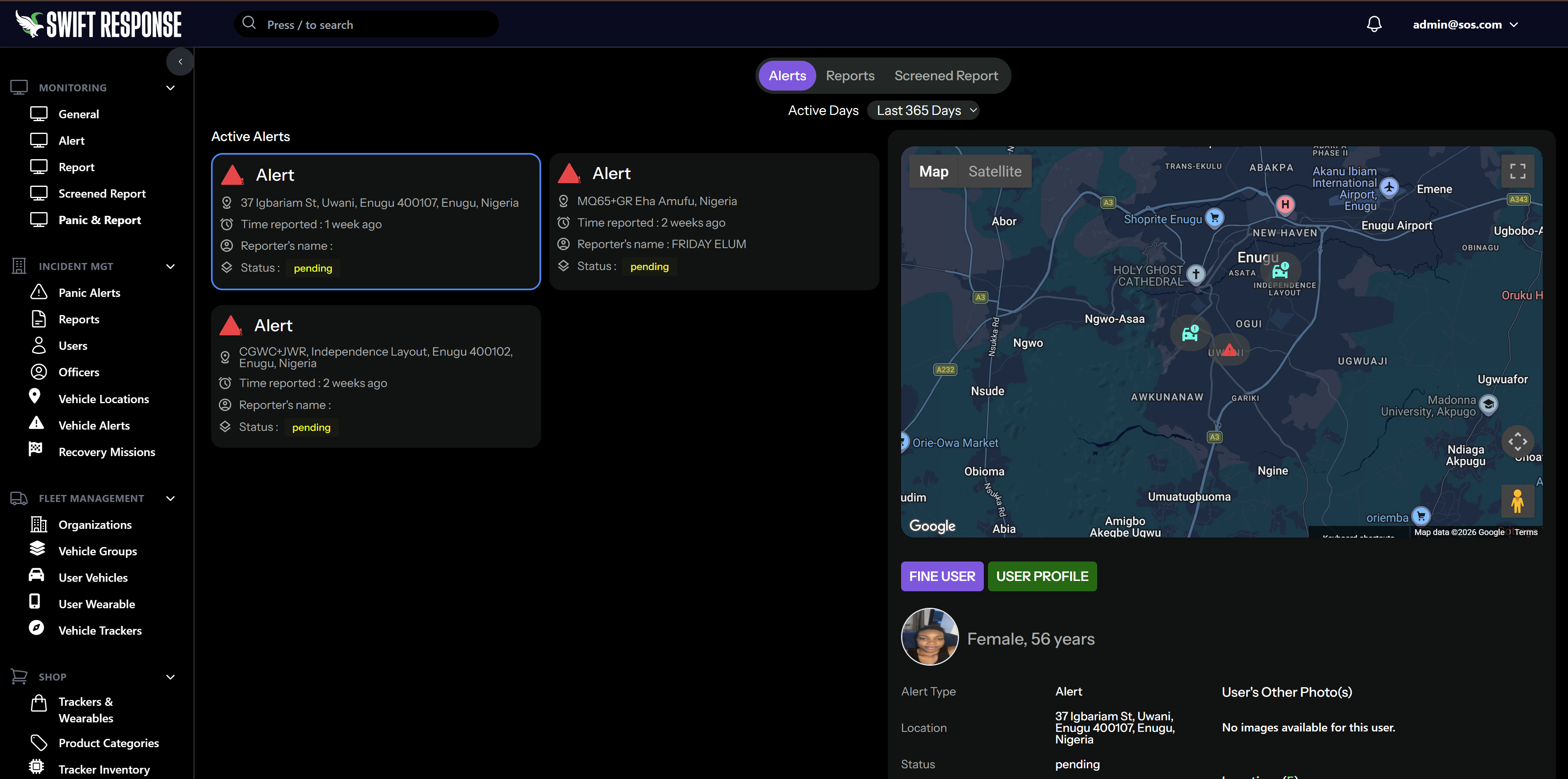
Task: Select the MQ65+GR Eha Amufu alert card
Action: 714,221
